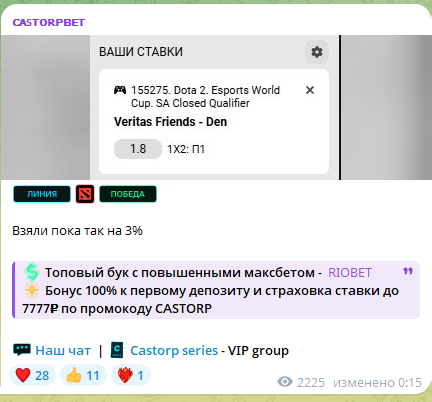This screenshot has height=402, width=432.
Task: Click the views eye icon
Action: coord(285,382)
